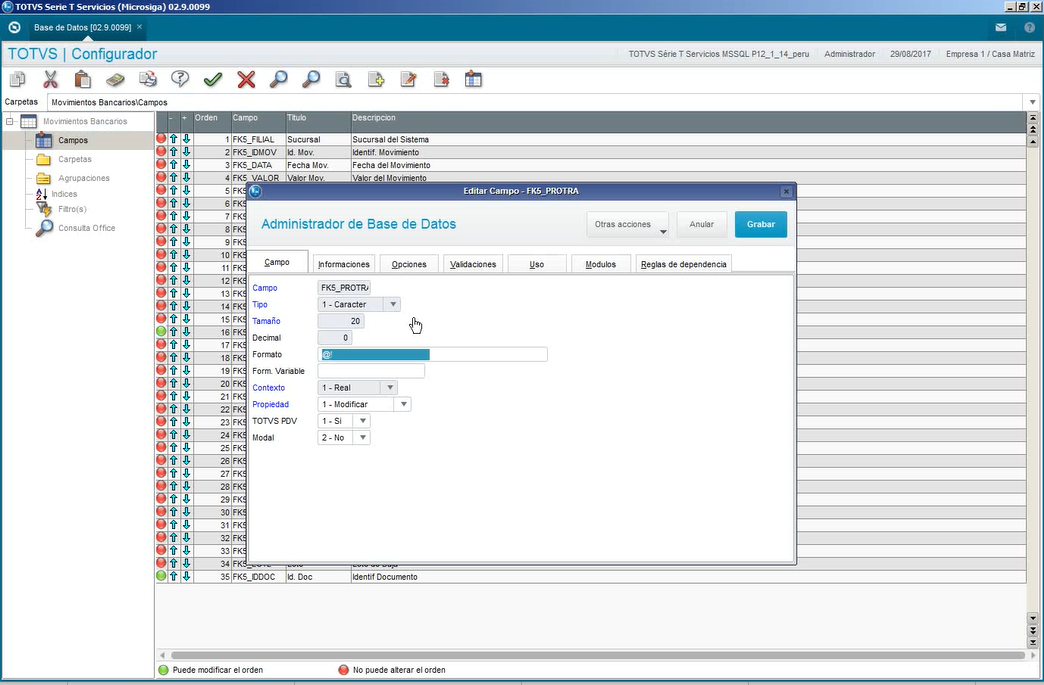Select the Consulta Office tree item
This screenshot has height=685, width=1044.
point(87,228)
